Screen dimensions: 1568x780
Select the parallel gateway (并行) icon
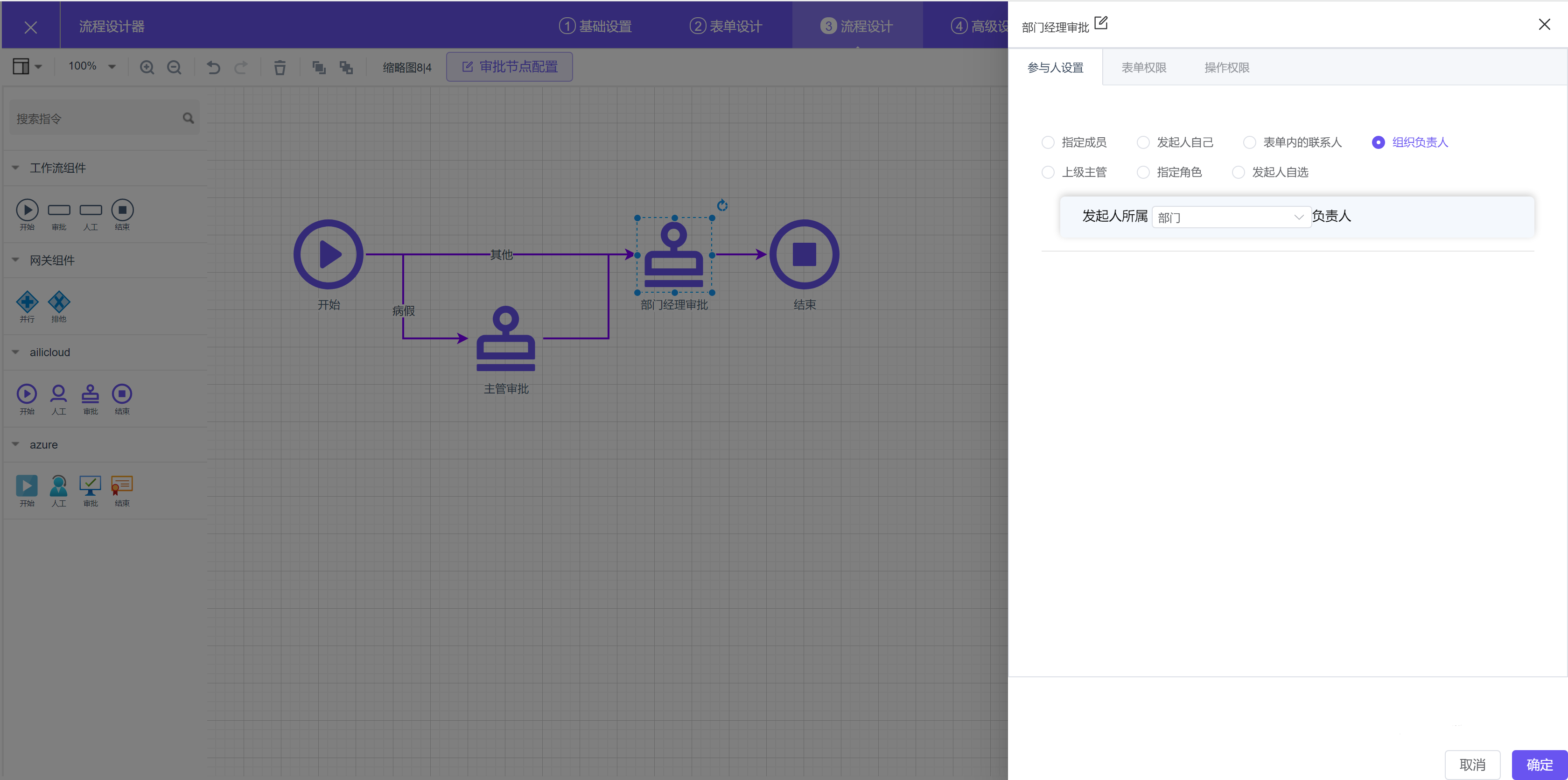point(27,302)
